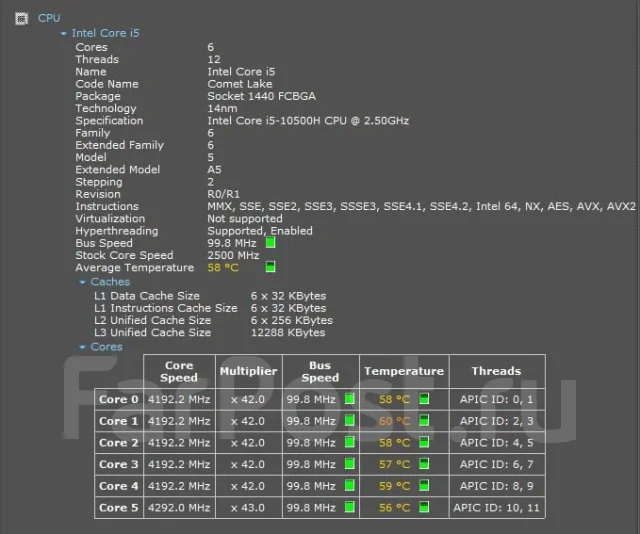Click the Code Name value Comet Lake
The height and width of the screenshot is (534, 640).
(x=240, y=84)
